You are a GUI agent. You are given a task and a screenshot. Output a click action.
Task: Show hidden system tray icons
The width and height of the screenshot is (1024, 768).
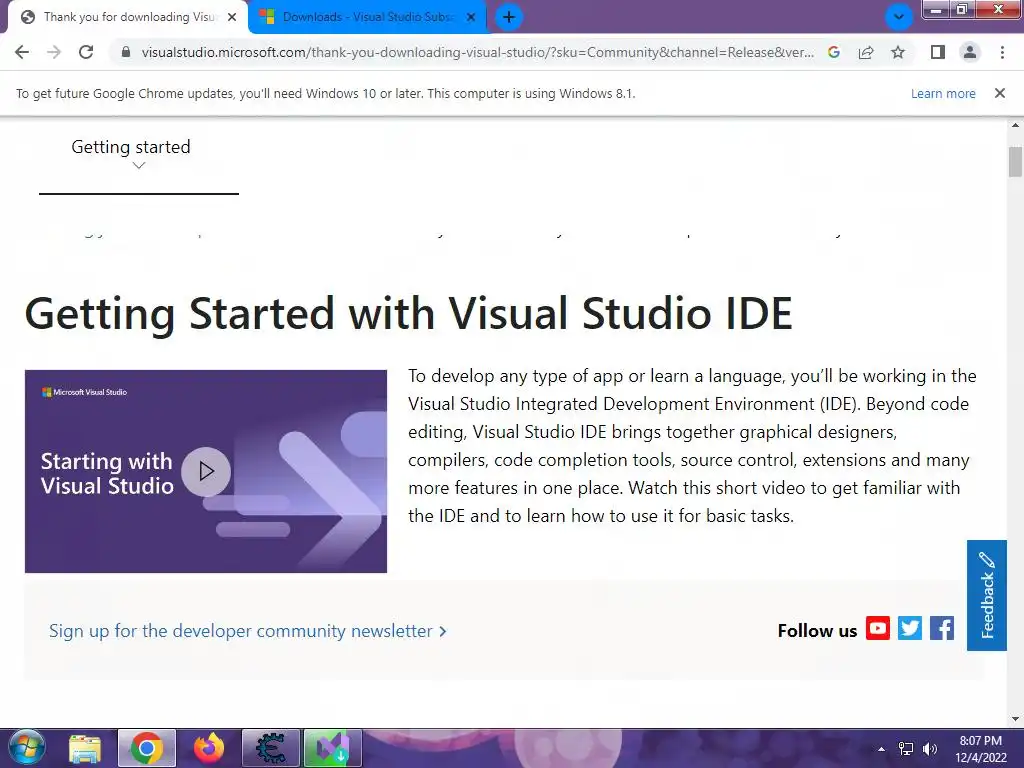click(x=881, y=749)
